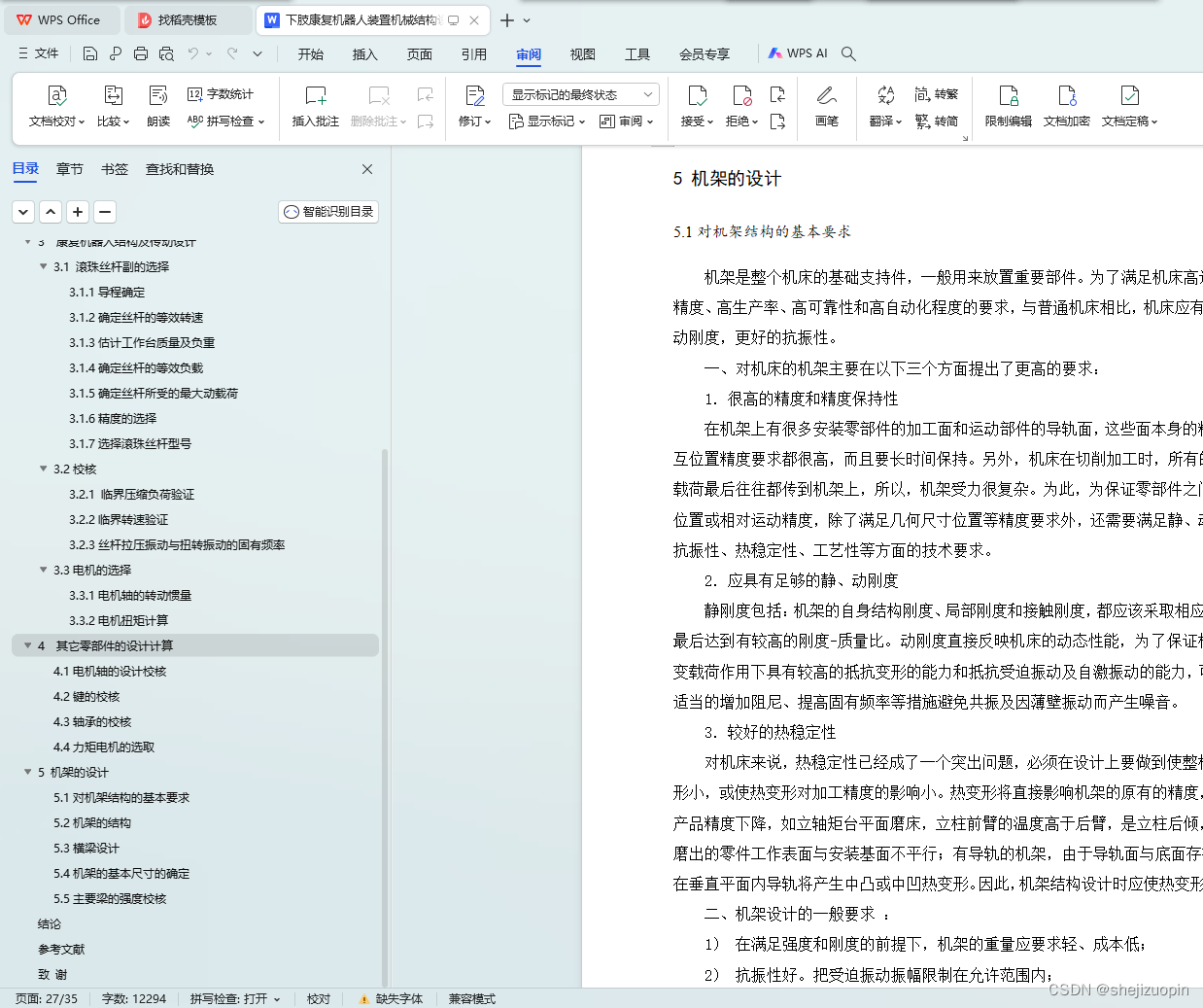Collapse the 3.3 电机的选择 outline node
This screenshot has width=1203, height=1008.
click(x=43, y=570)
